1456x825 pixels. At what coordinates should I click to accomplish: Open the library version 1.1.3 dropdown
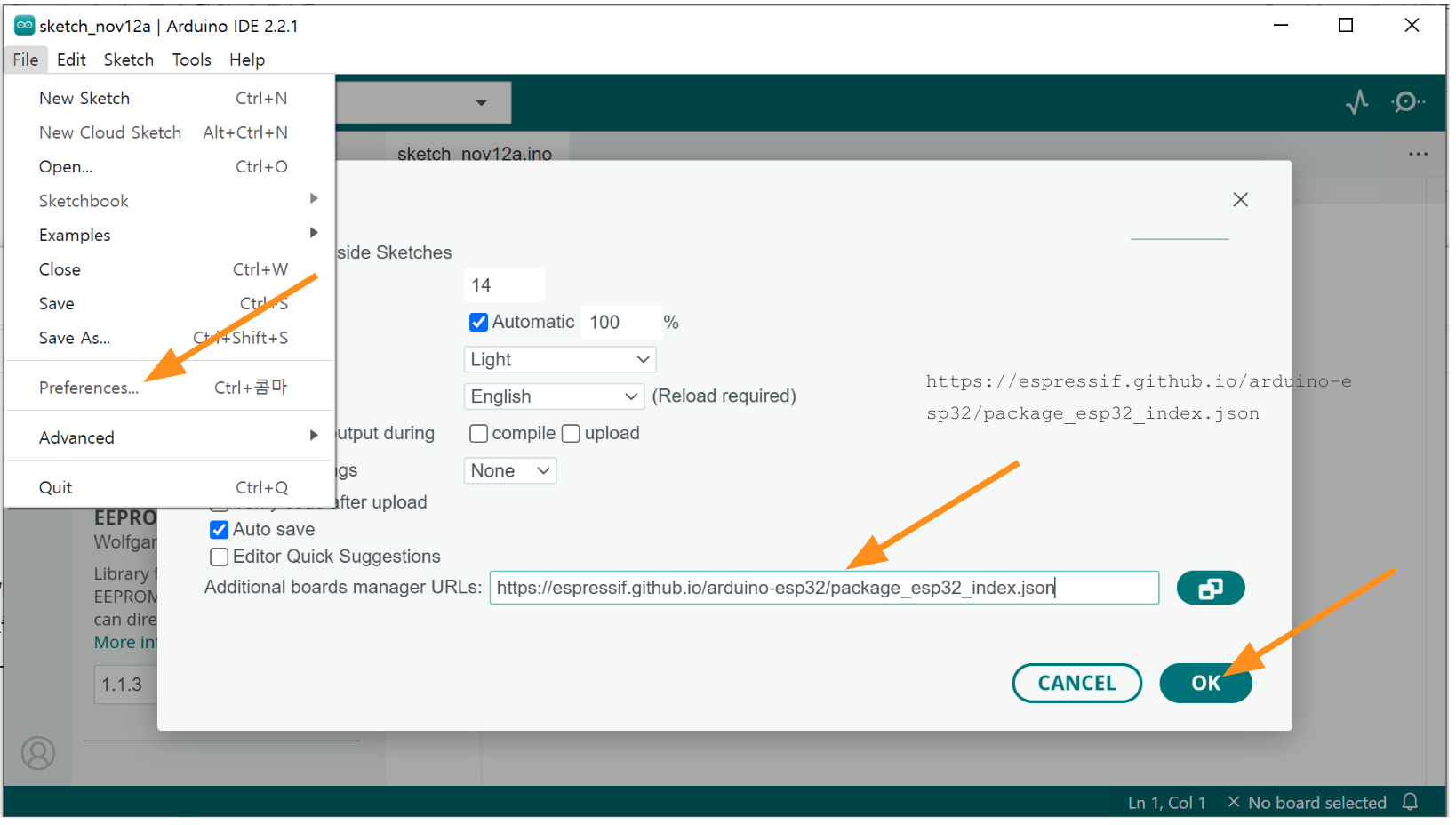pos(125,685)
